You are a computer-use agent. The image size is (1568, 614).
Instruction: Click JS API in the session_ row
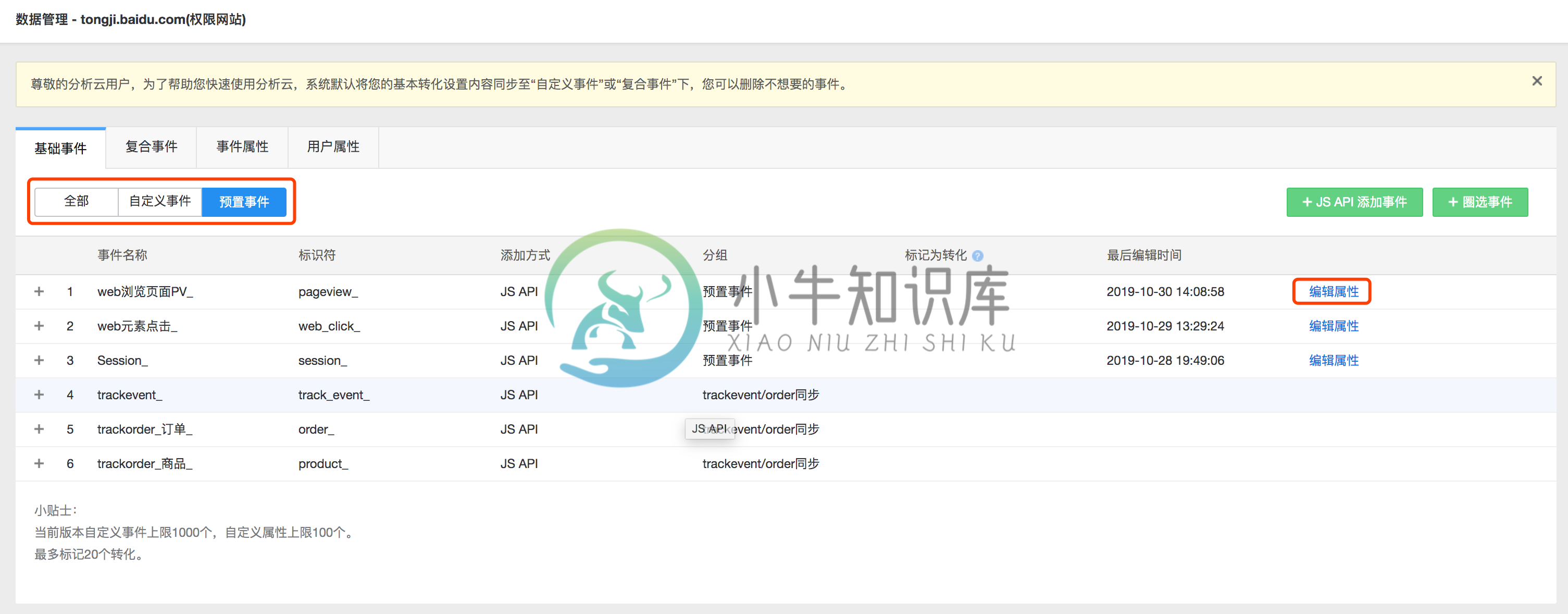pyautogui.click(x=519, y=361)
